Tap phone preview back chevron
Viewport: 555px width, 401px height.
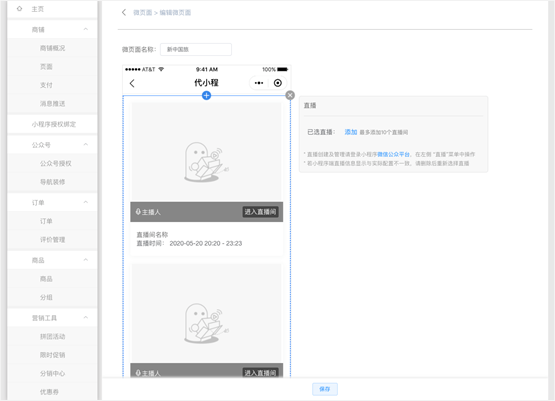pos(132,84)
